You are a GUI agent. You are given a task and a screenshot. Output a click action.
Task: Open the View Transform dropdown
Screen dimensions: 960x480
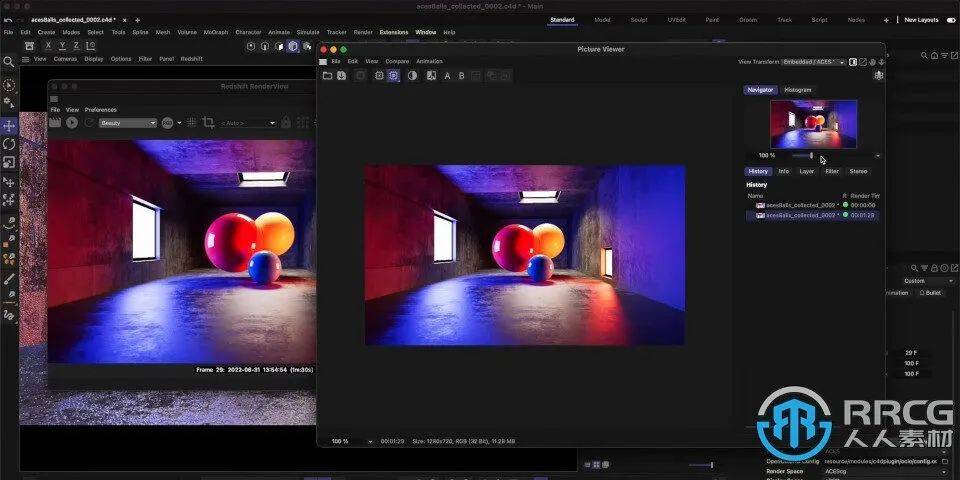coord(814,62)
